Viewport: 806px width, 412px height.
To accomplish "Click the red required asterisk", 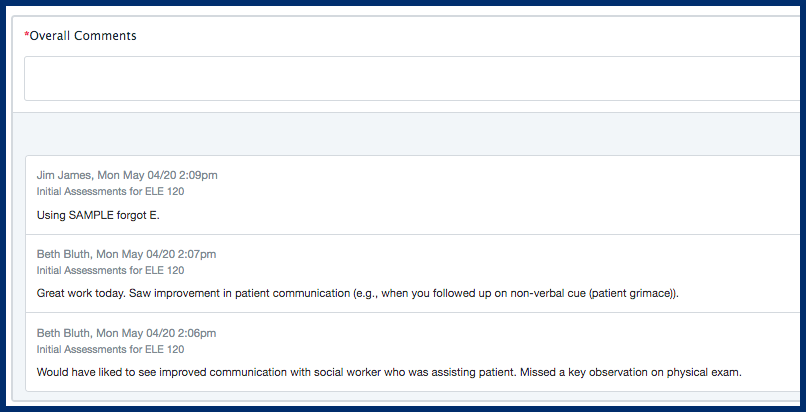I will coord(27,36).
